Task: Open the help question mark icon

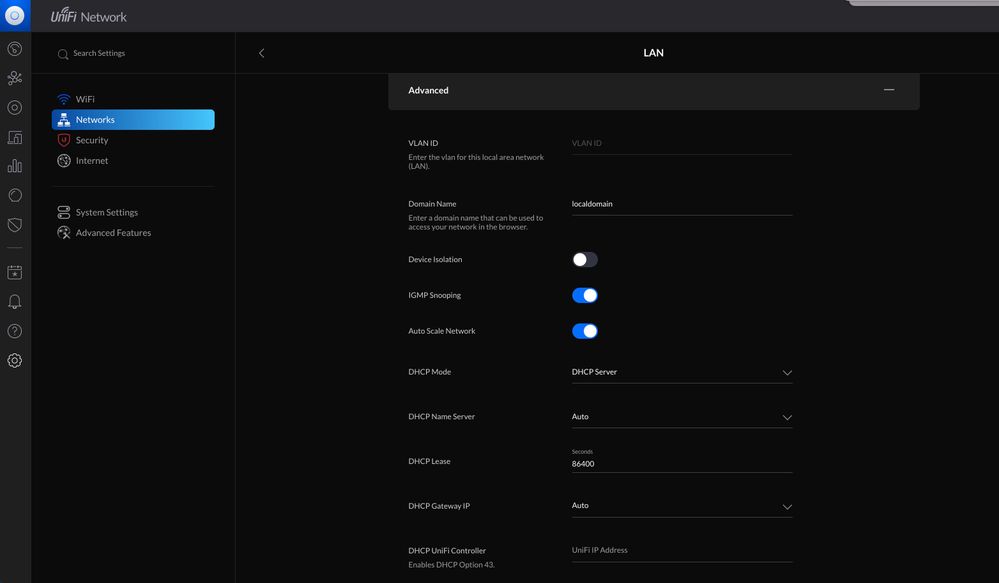Action: click(14, 329)
